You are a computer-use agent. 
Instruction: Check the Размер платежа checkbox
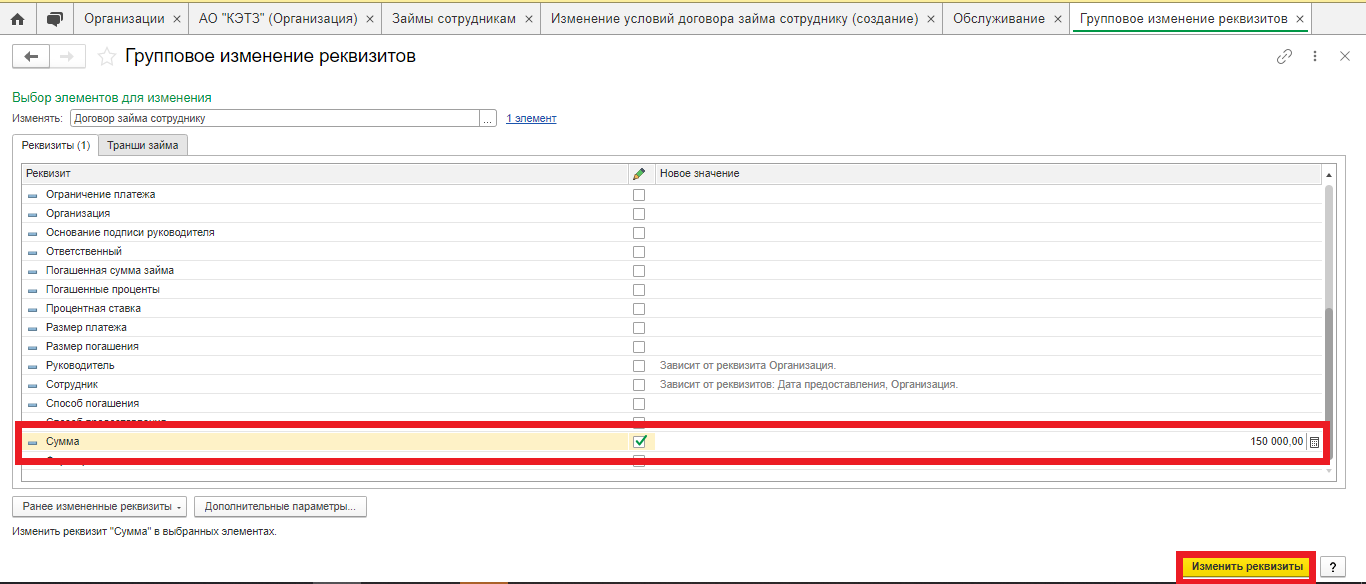coord(639,327)
